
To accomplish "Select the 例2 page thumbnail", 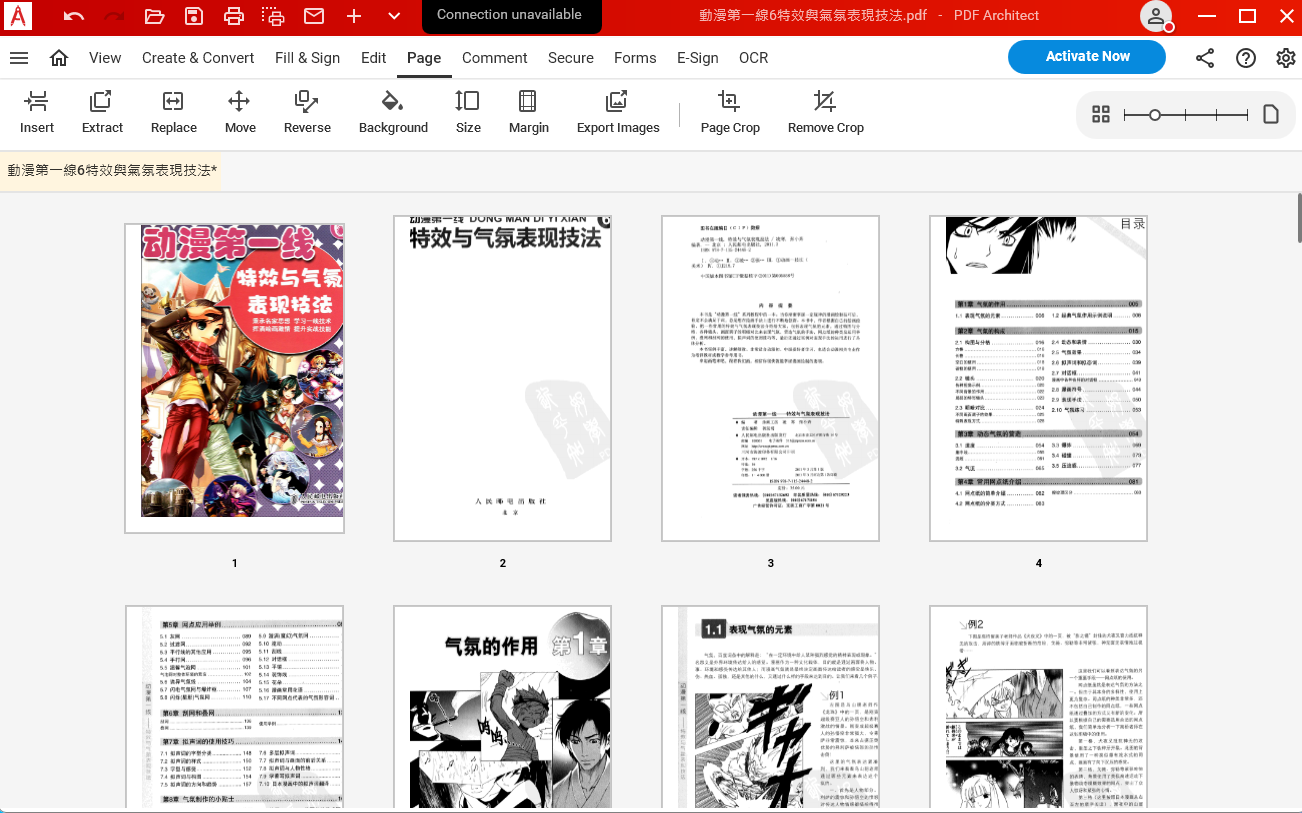I will point(1039,706).
